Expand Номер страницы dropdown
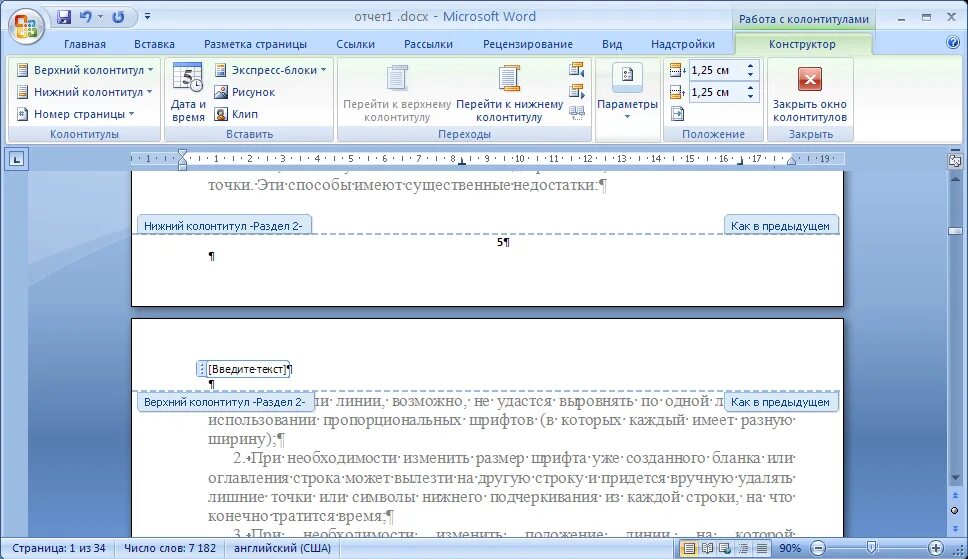968x559 pixels. 75,114
